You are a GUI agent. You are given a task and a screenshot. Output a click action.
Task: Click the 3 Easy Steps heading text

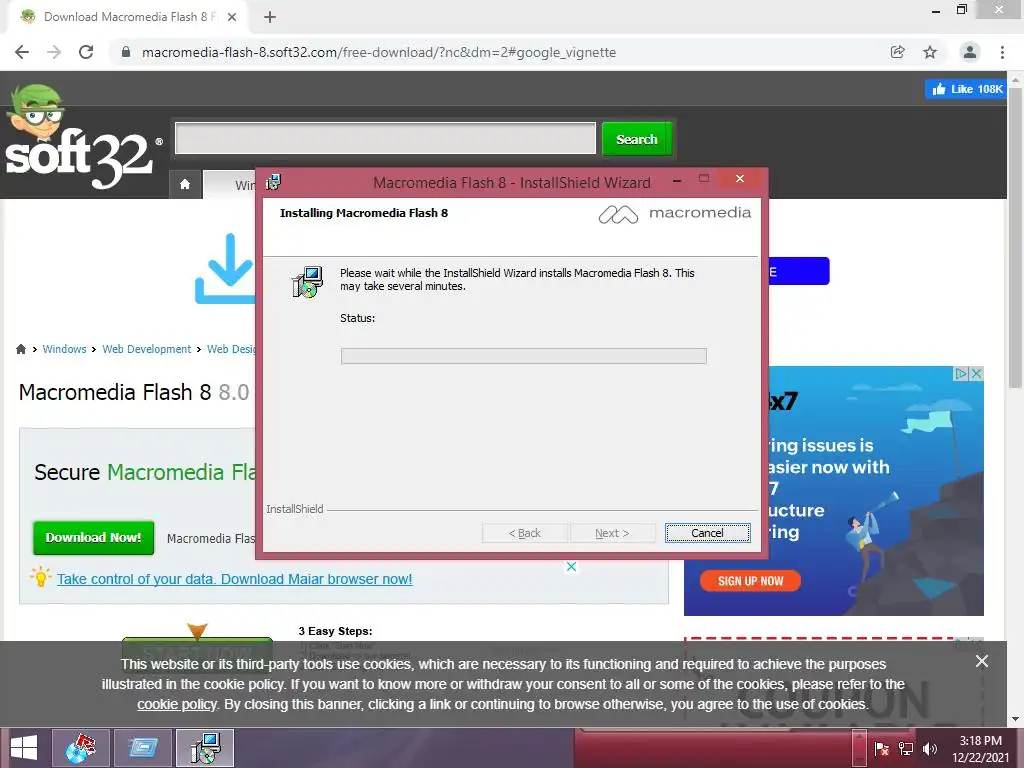click(336, 631)
